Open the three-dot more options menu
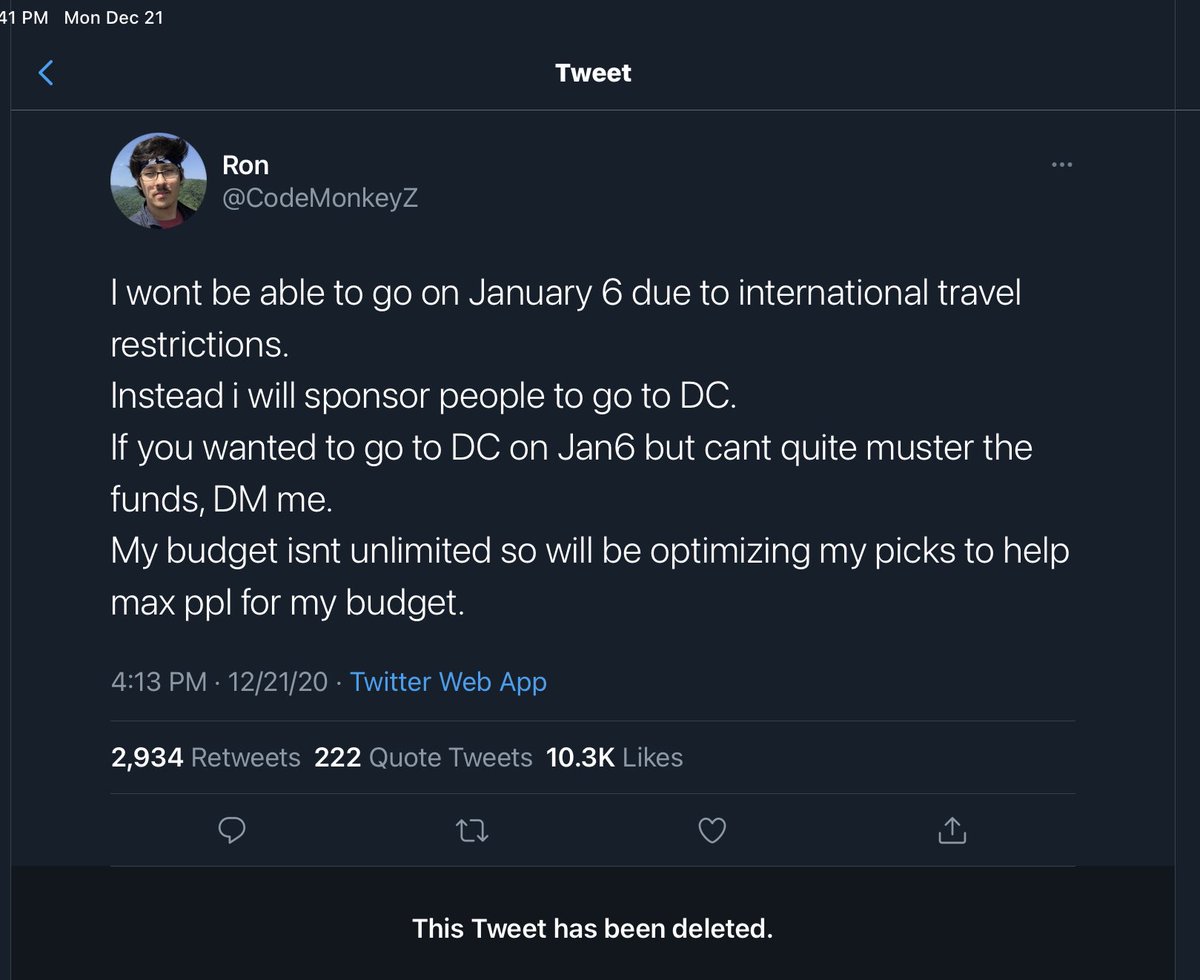The image size is (1200, 980). point(1061,165)
